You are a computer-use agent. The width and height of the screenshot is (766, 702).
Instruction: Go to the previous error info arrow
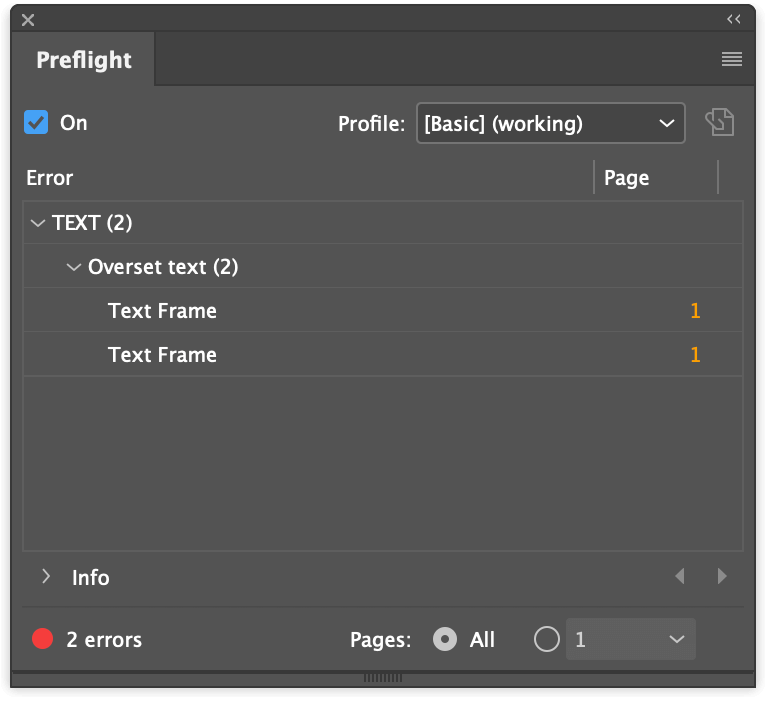(x=680, y=576)
